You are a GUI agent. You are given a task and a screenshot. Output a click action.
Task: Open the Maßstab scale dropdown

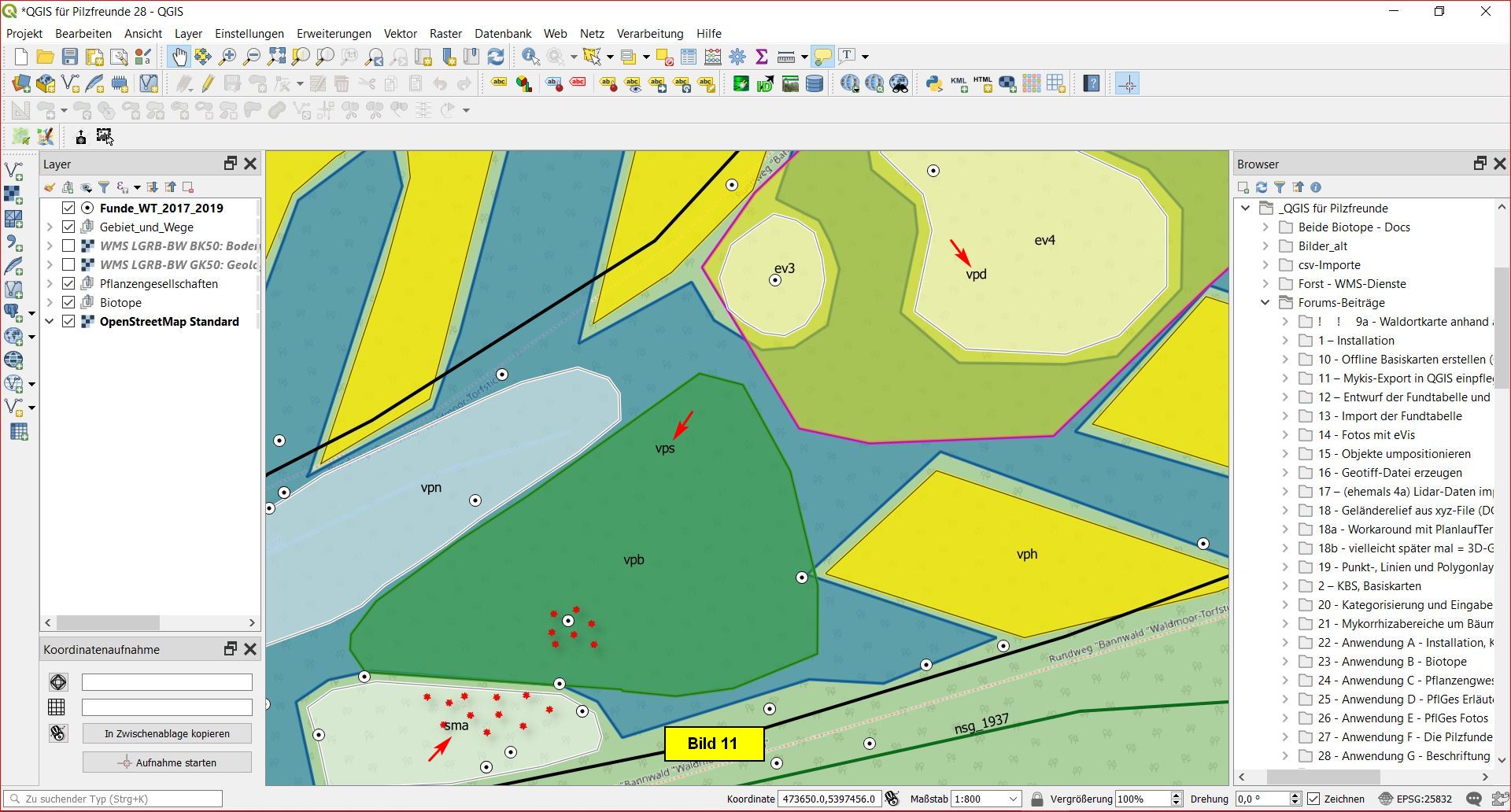(x=1014, y=799)
